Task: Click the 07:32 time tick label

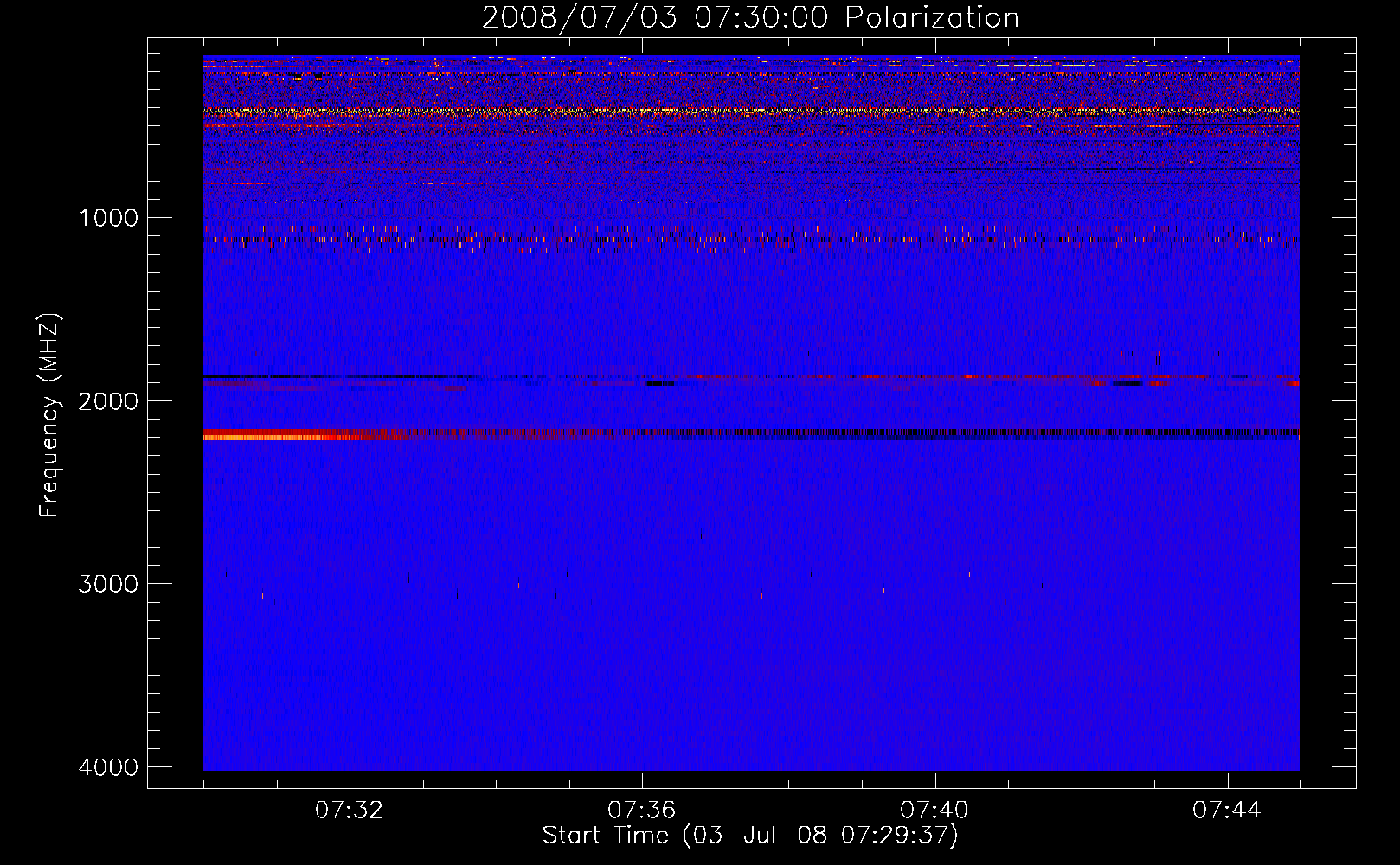Action: pyautogui.click(x=350, y=811)
